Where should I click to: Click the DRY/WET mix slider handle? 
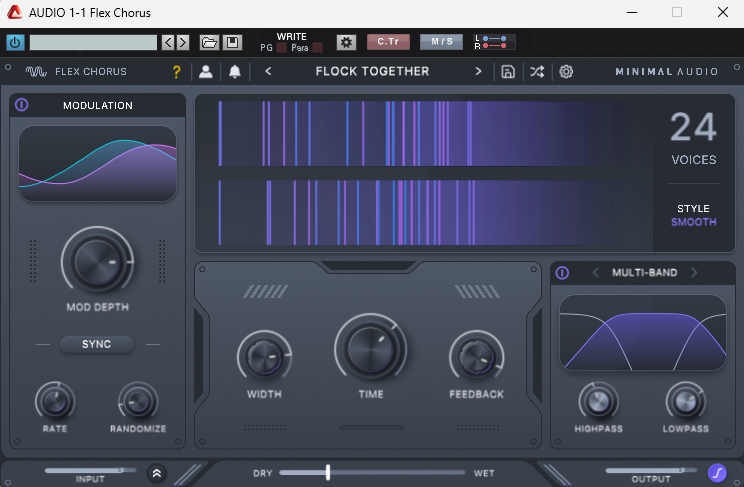328,472
